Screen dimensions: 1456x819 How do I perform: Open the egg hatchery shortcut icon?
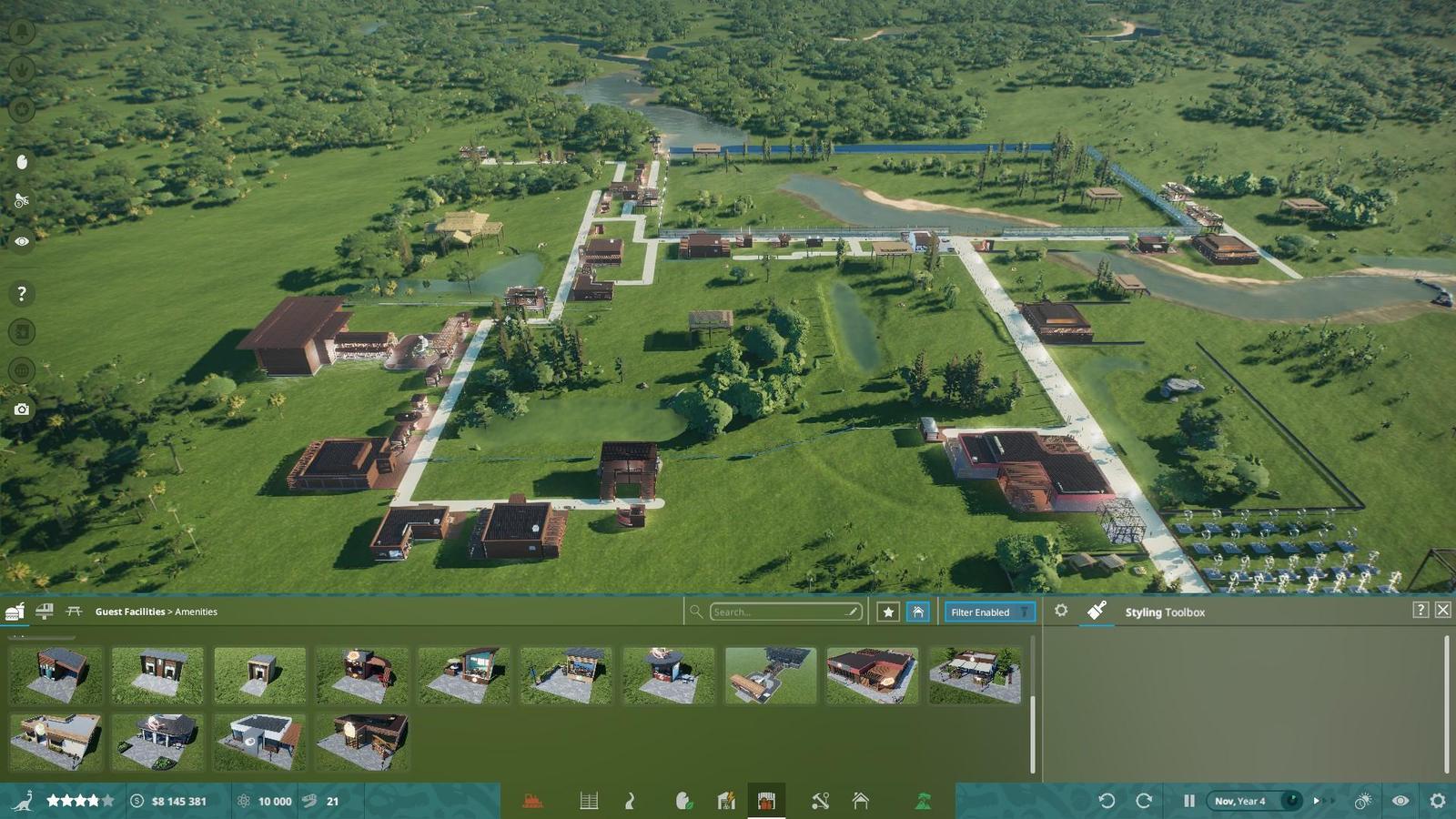(21, 162)
